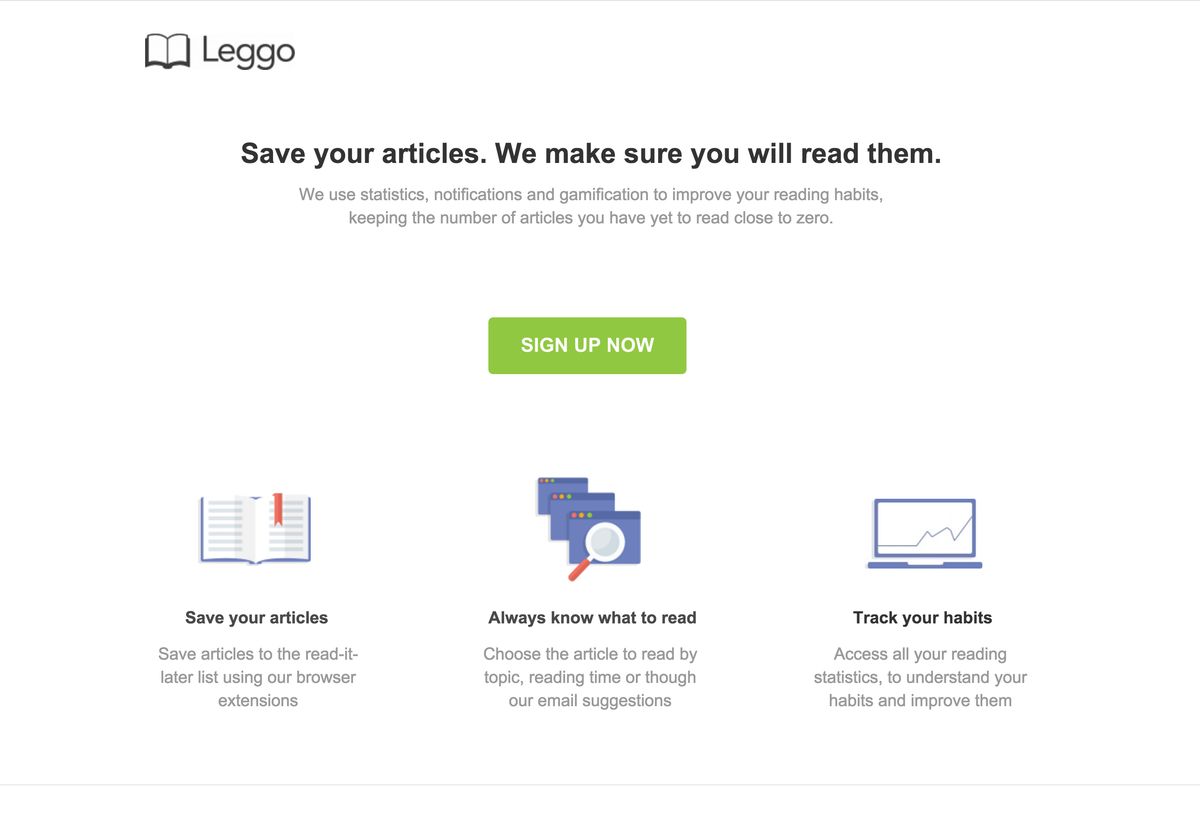Click the magnifying glass browser windows icon

(587, 525)
